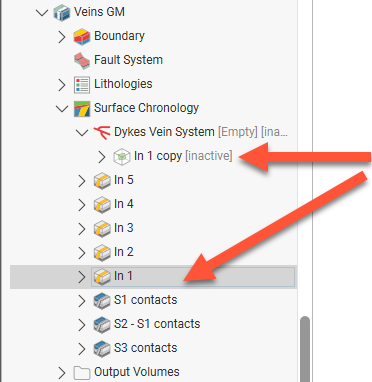
Task: Select the S3 contacts item
Action: click(x=146, y=348)
